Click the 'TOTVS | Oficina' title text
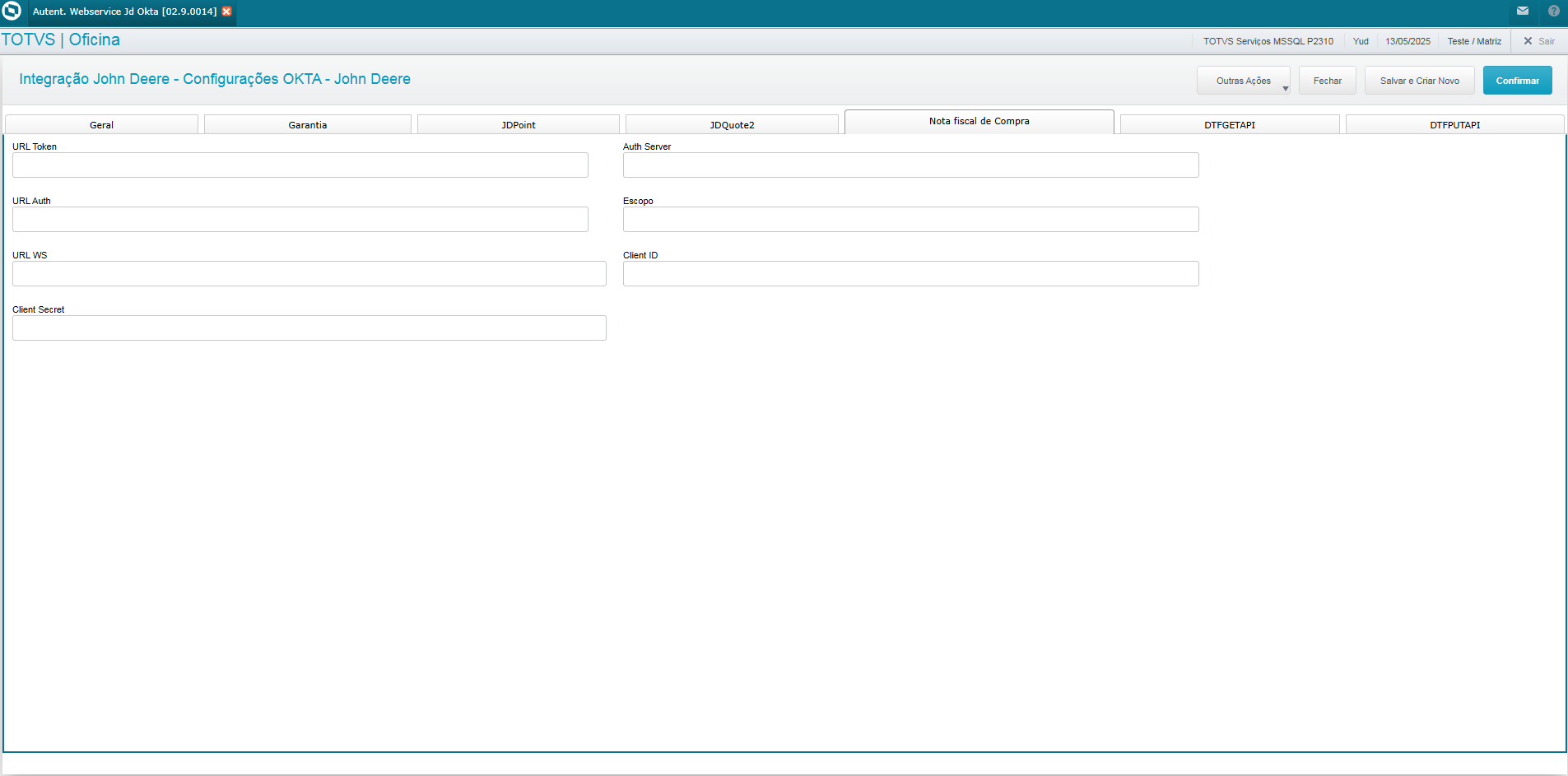Viewport: 1568px width, 776px height. pyautogui.click(x=61, y=39)
